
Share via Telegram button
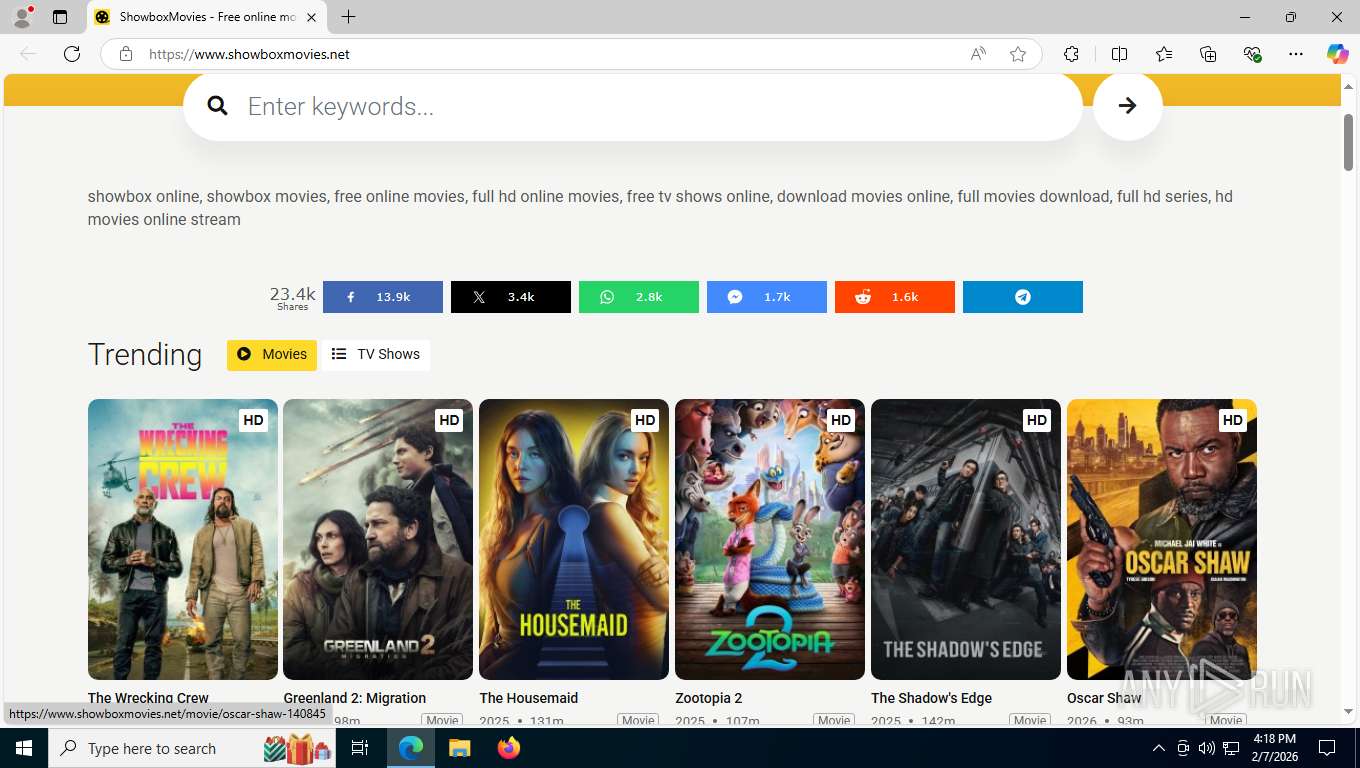[x=1022, y=297]
